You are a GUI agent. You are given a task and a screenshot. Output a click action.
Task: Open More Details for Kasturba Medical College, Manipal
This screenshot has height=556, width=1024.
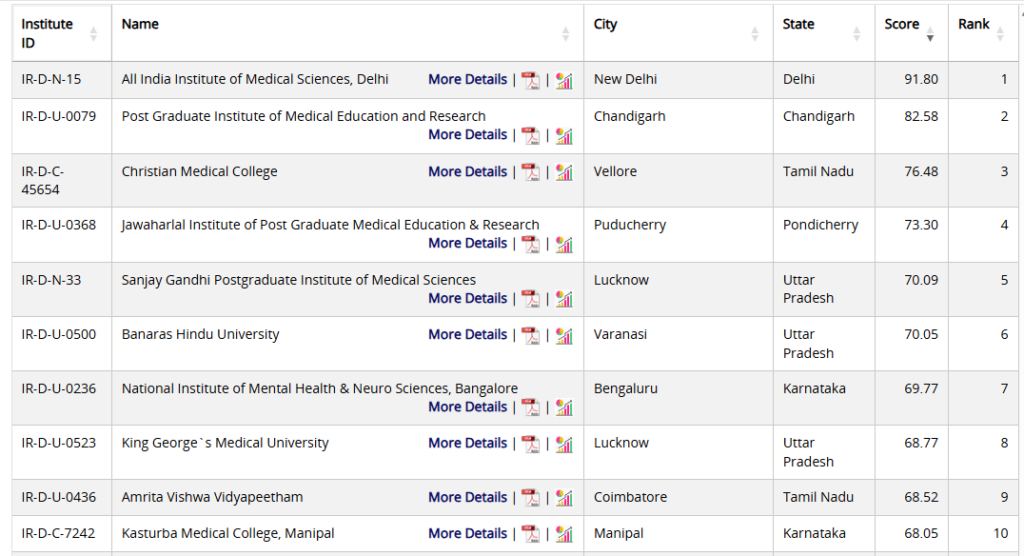point(467,534)
